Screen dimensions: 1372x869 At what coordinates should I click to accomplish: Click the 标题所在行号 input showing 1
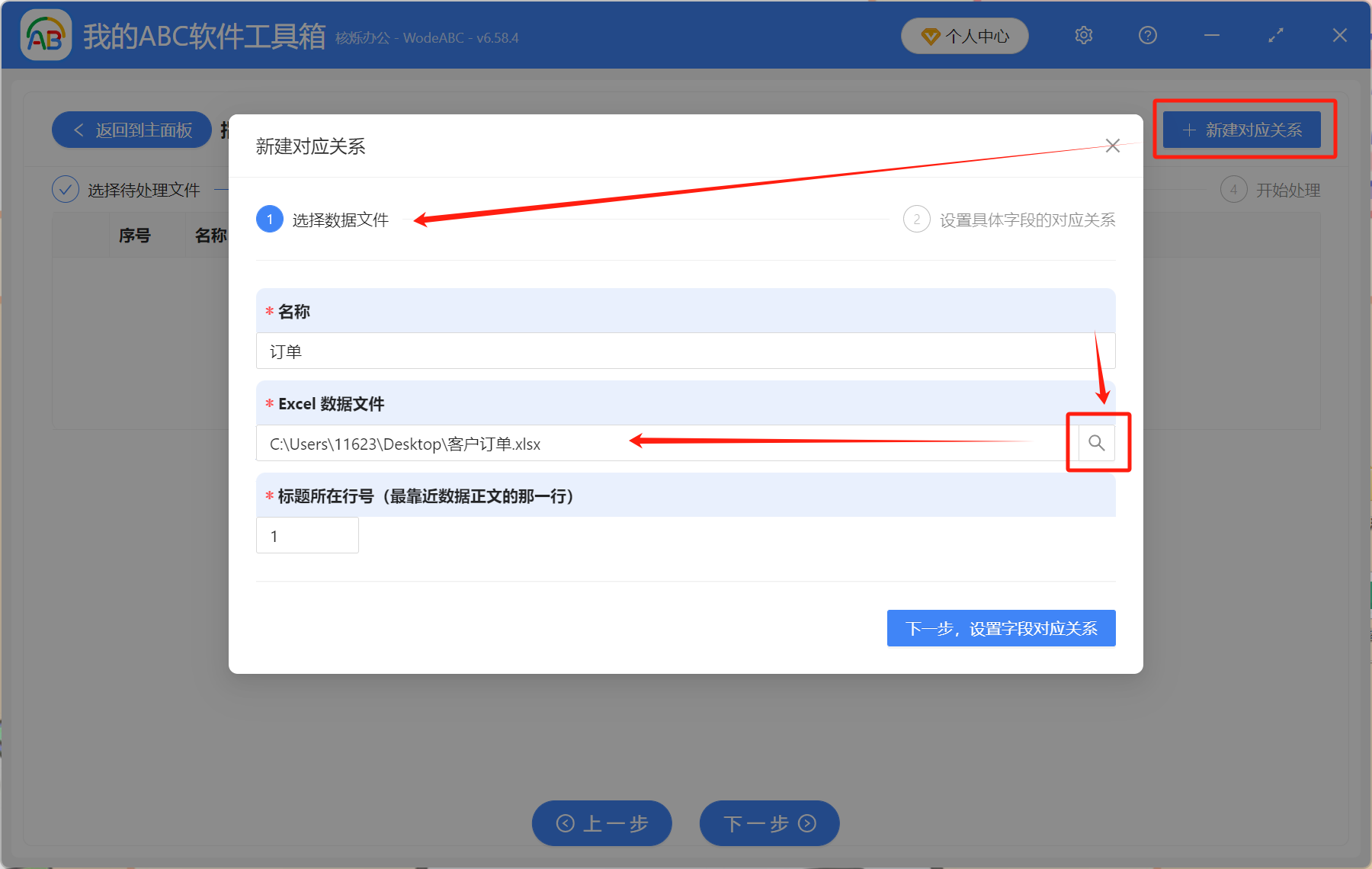point(306,535)
